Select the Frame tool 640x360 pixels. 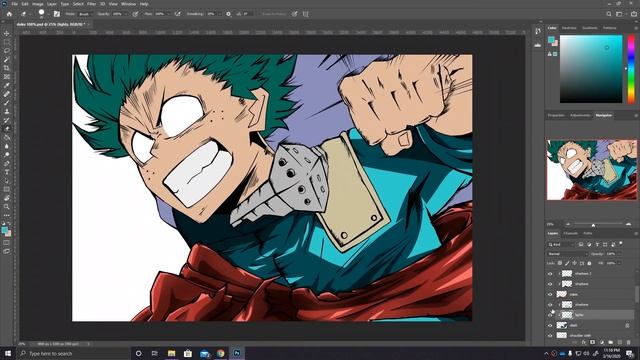pos(7,77)
